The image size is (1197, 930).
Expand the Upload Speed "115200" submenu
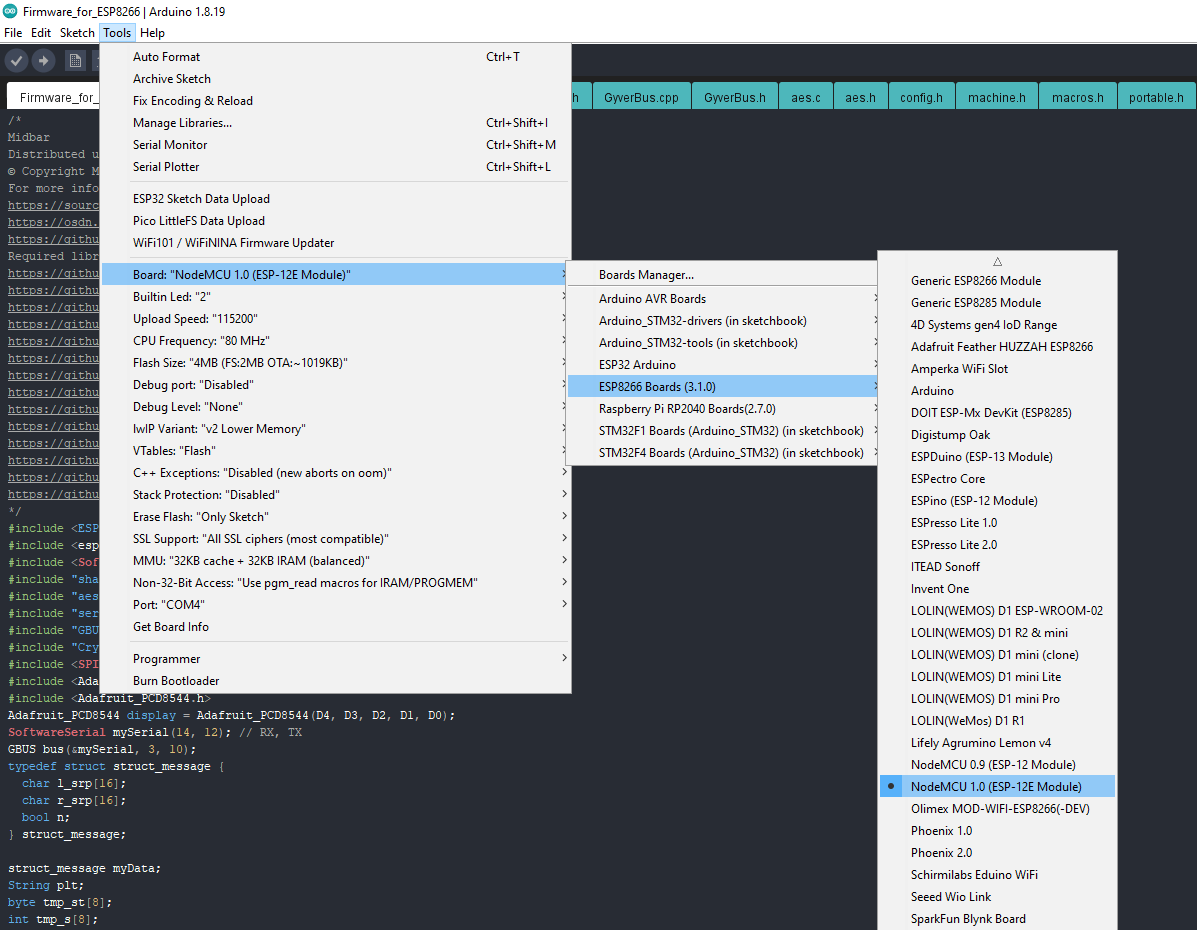(x=336, y=318)
